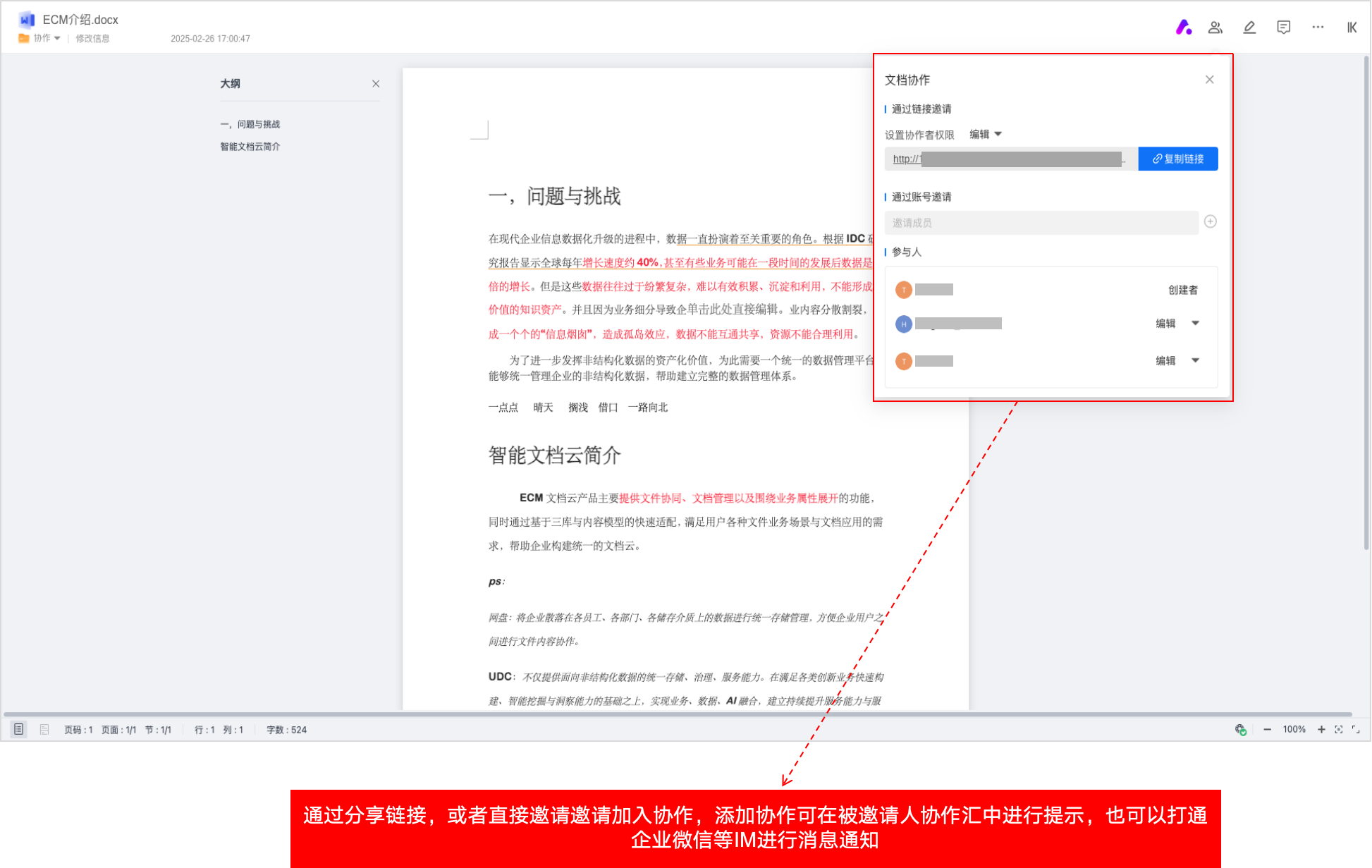Click the plus icon beside 邀请成员 field
This screenshot has height=868, width=1372.
pyautogui.click(x=1210, y=222)
